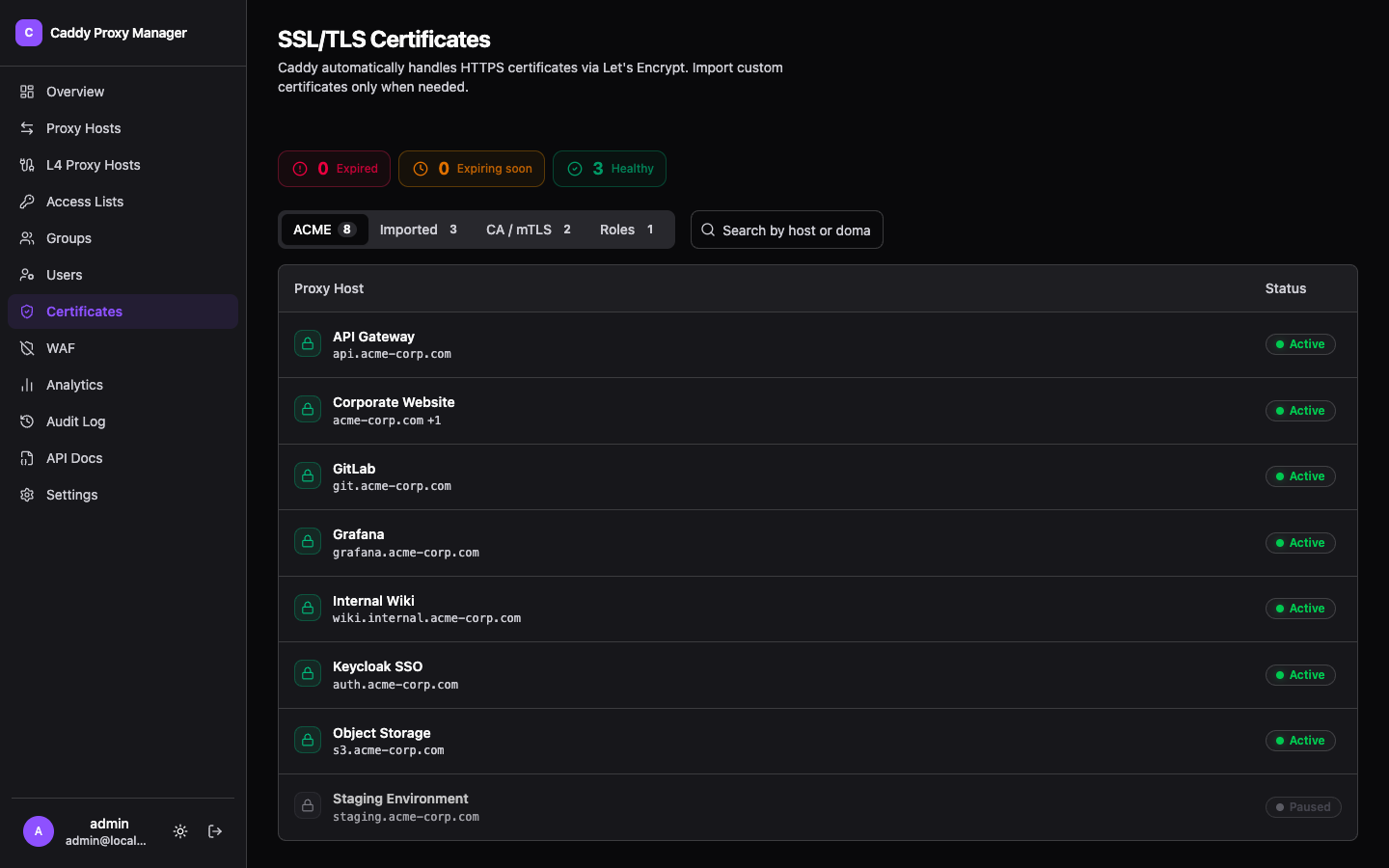Click the Keycloak SSO certificate row
Image resolution: width=1389 pixels, height=868 pixels.
818,675
